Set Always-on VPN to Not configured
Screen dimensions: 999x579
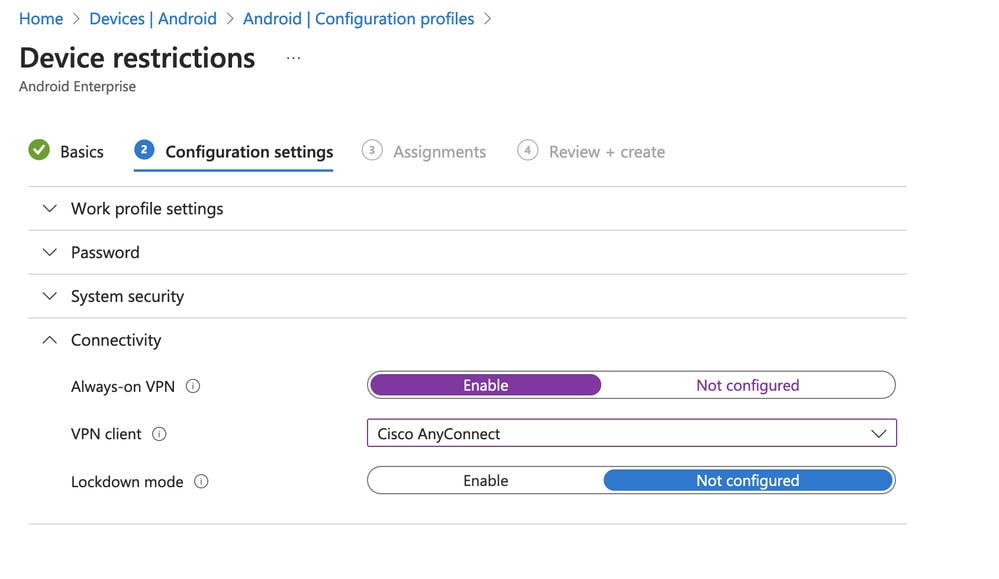tap(747, 385)
